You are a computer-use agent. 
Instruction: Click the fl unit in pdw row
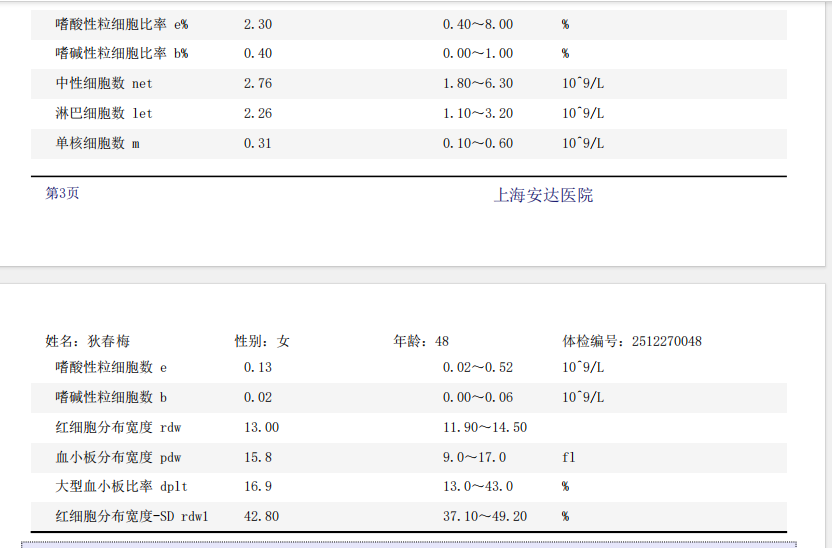click(x=569, y=458)
